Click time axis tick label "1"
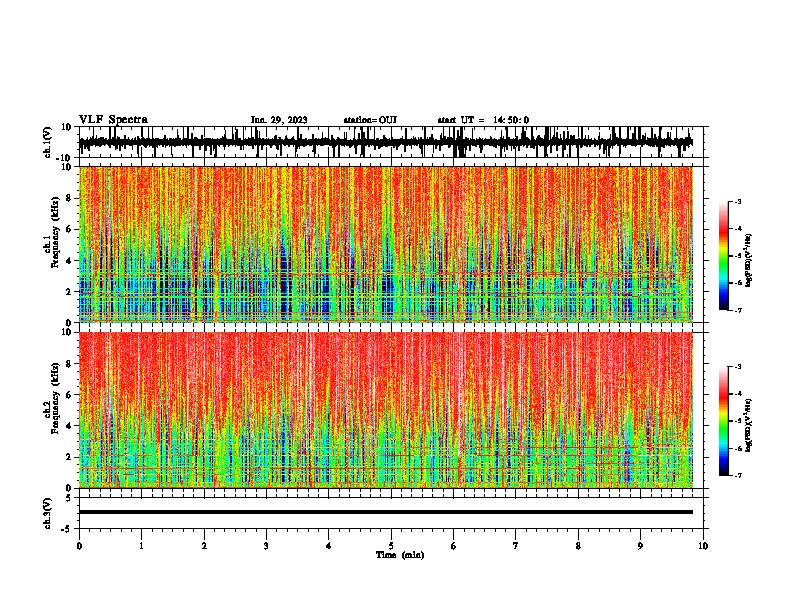Viewport: 792px width, 612px height. click(x=141, y=546)
